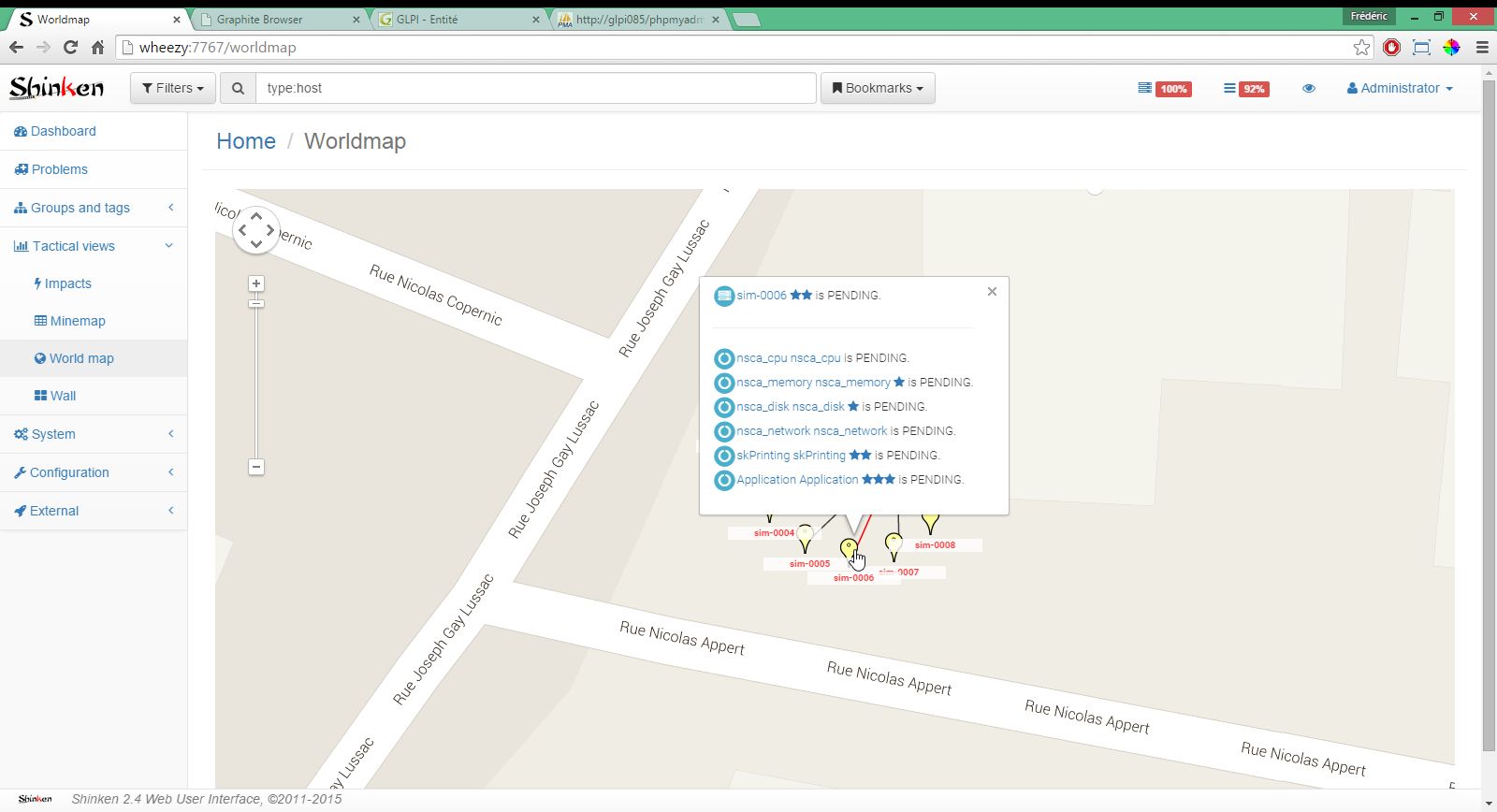This screenshot has height=812, width=1497.
Task: Click the pending icon beside nsca_cpu
Action: [724, 358]
